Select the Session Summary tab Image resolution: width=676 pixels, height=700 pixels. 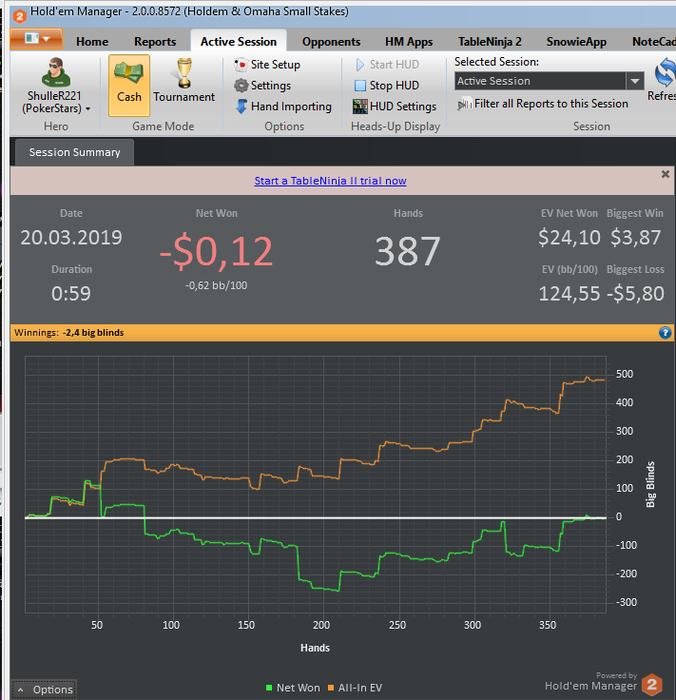point(75,152)
